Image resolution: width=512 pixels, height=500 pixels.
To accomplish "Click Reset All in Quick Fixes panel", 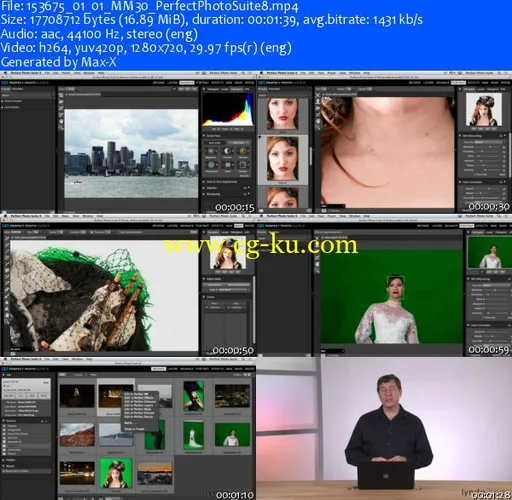I will pos(244,176).
